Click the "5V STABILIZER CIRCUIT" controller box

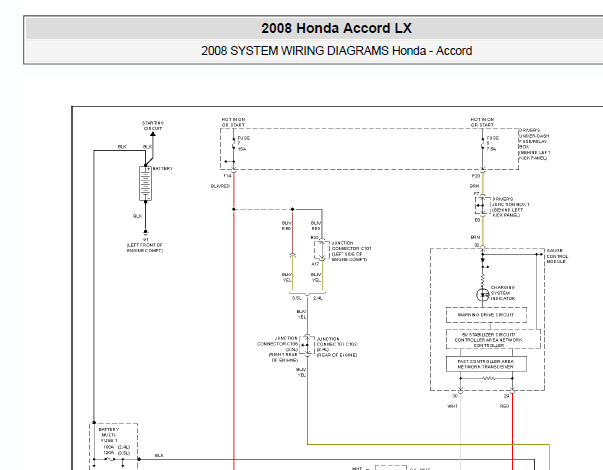click(493, 339)
